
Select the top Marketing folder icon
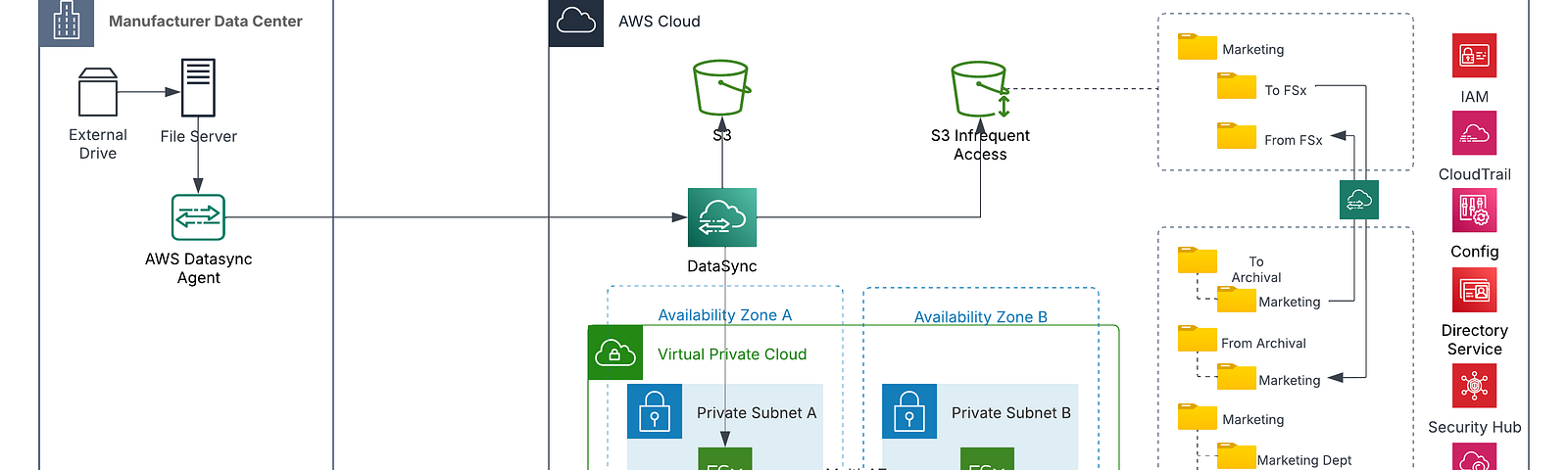click(1197, 46)
